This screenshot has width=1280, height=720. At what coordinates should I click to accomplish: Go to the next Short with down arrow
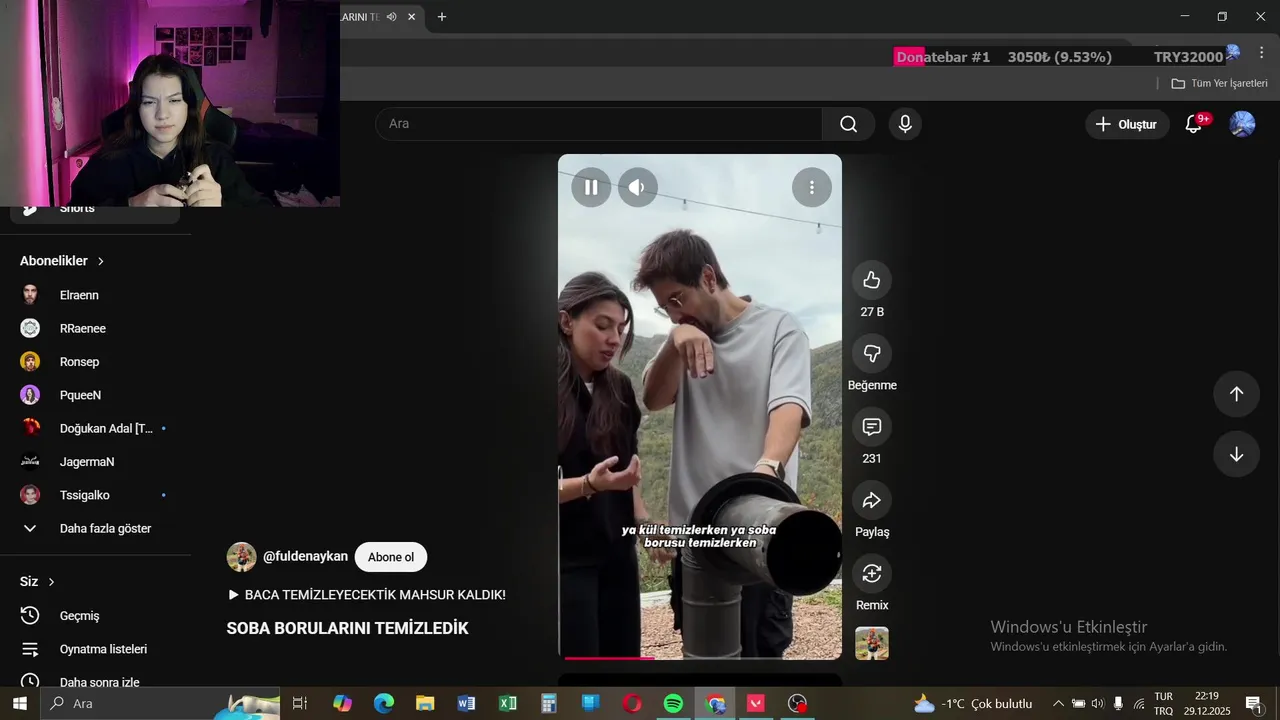1236,454
